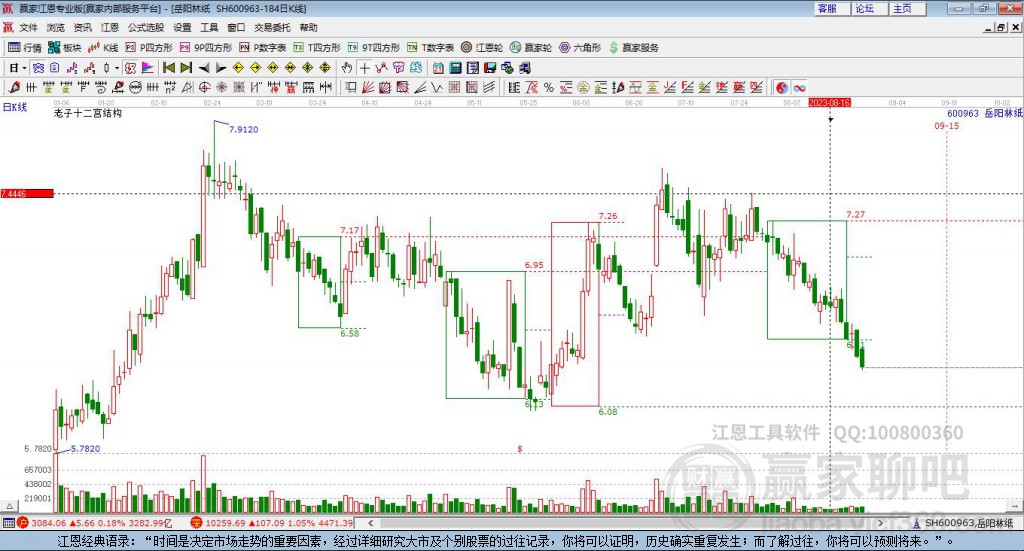The height and width of the screenshot is (551, 1024).
Task: Click the red 7.4446 price marker
Action: 27,193
